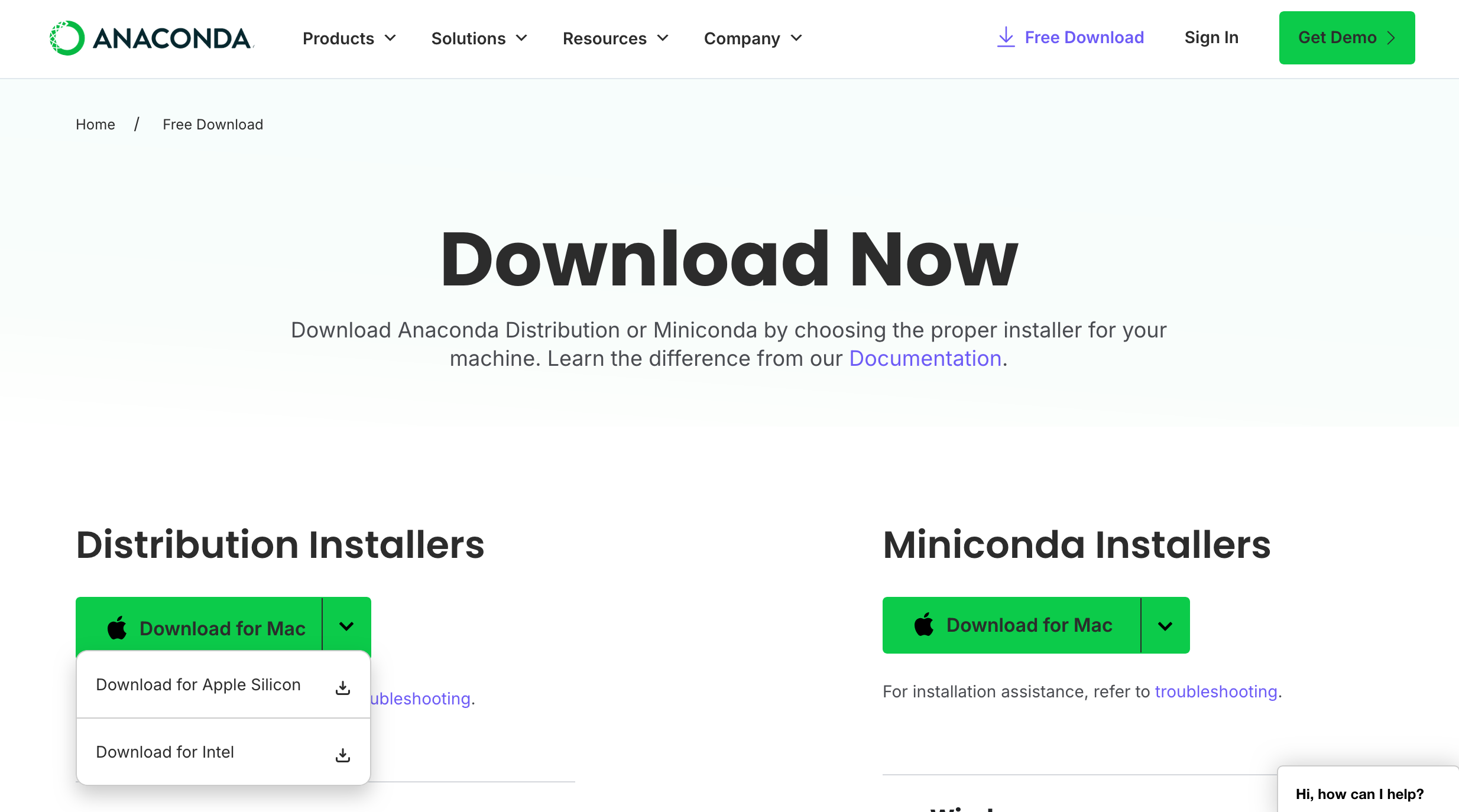Open Miniconda troubleshooting link
The width and height of the screenshot is (1459, 812).
[1216, 691]
